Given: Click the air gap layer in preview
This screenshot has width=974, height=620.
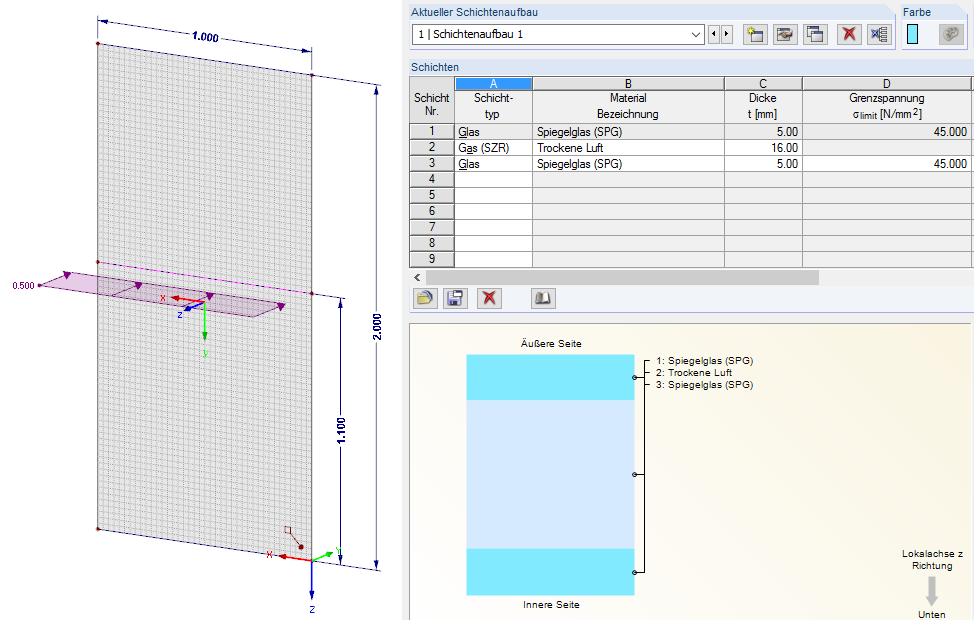Looking at the screenshot, I should click(550, 474).
